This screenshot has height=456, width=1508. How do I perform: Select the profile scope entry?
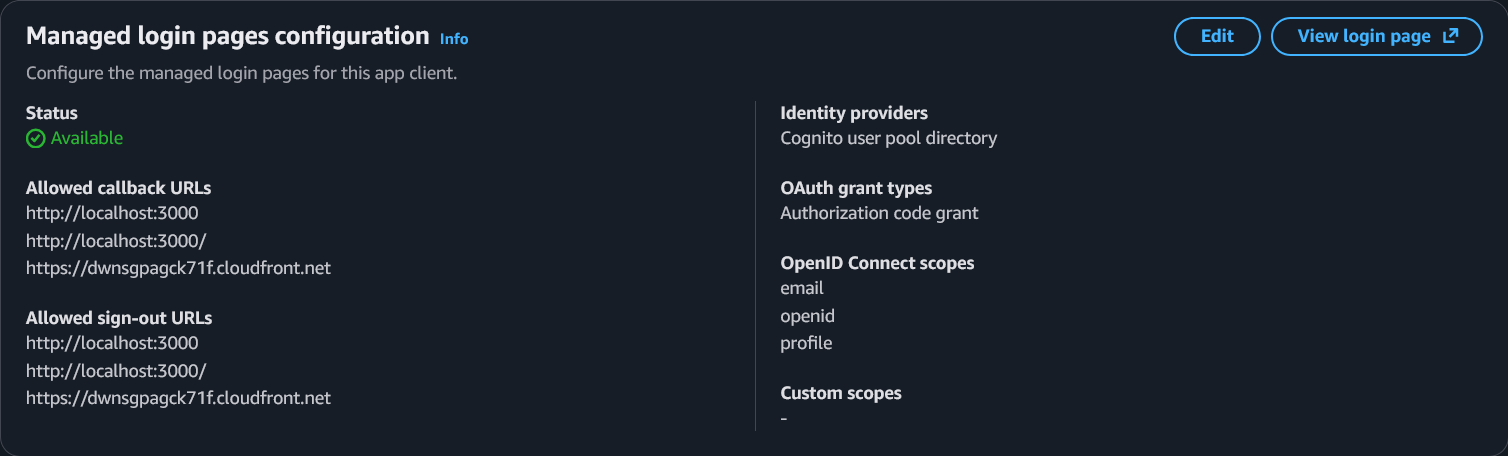click(806, 343)
